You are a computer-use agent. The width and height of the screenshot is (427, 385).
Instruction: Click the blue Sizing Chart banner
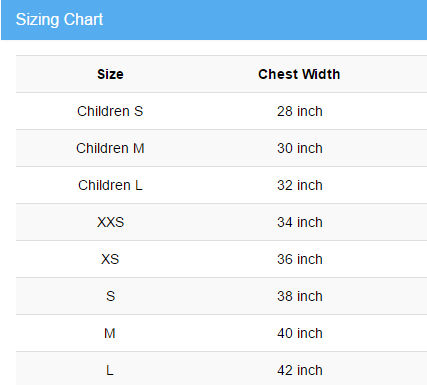click(x=214, y=20)
